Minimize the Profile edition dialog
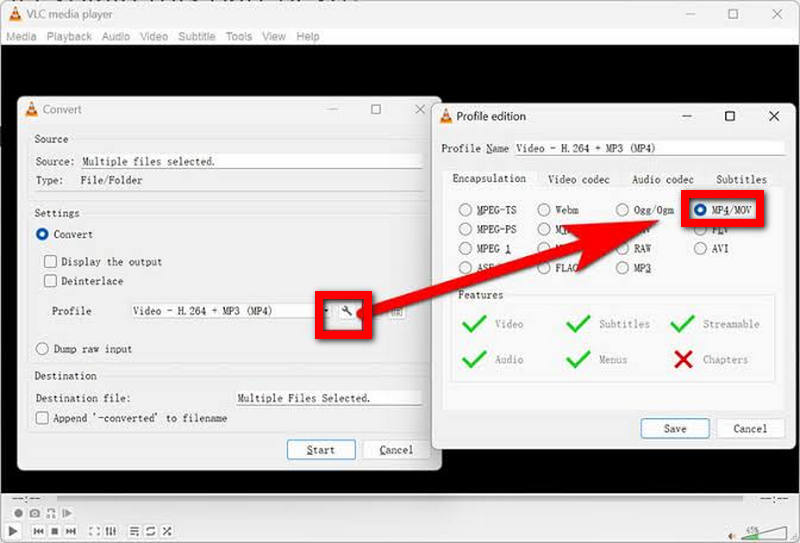Screen dimensions: 800x543 click(x=687, y=116)
